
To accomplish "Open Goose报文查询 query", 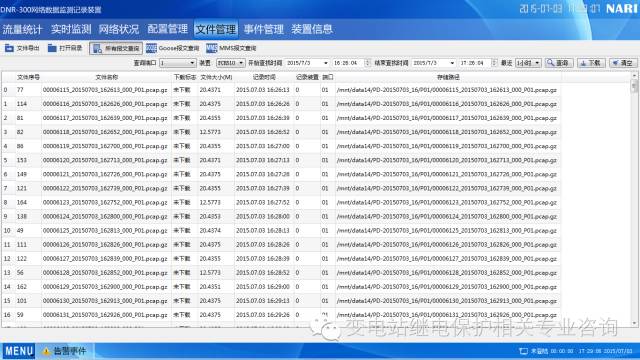I will (173, 48).
